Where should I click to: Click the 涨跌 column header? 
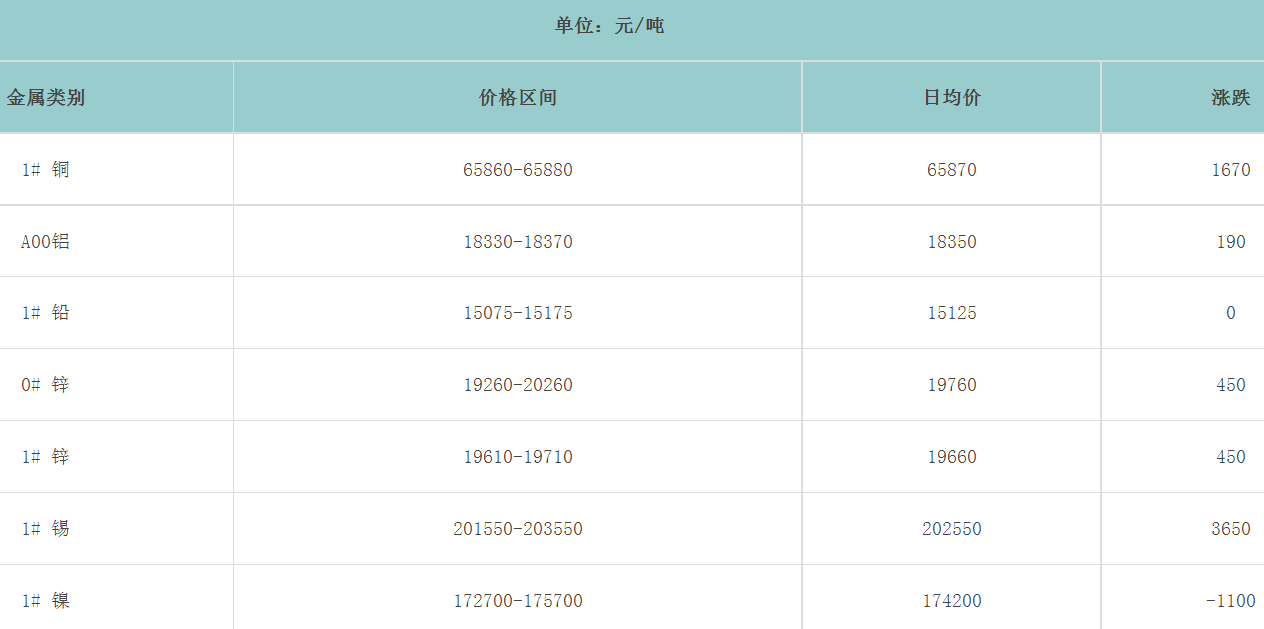click(1230, 98)
